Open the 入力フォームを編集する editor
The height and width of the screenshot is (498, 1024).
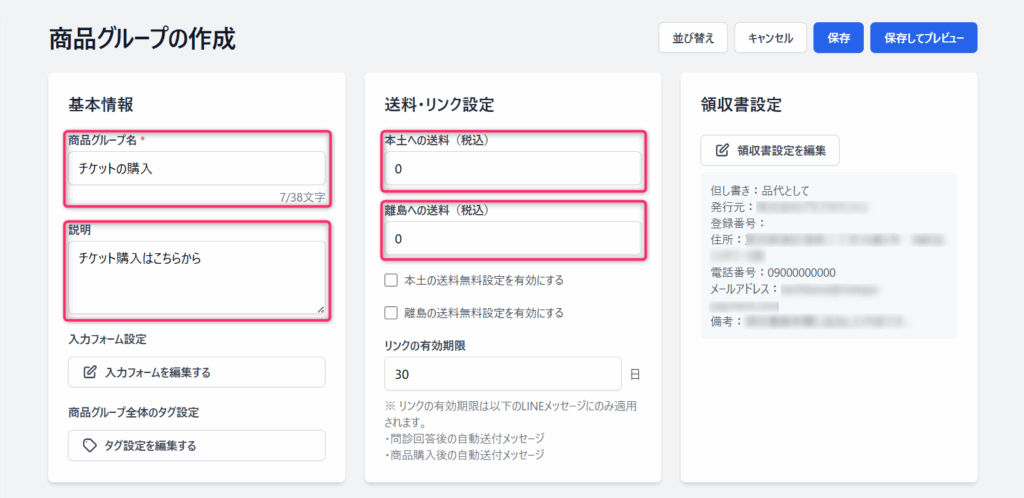click(x=197, y=372)
